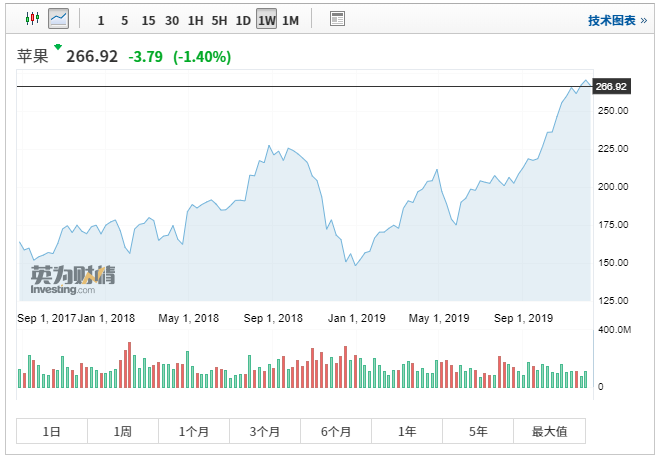Choose the 1W interval

point(266,19)
